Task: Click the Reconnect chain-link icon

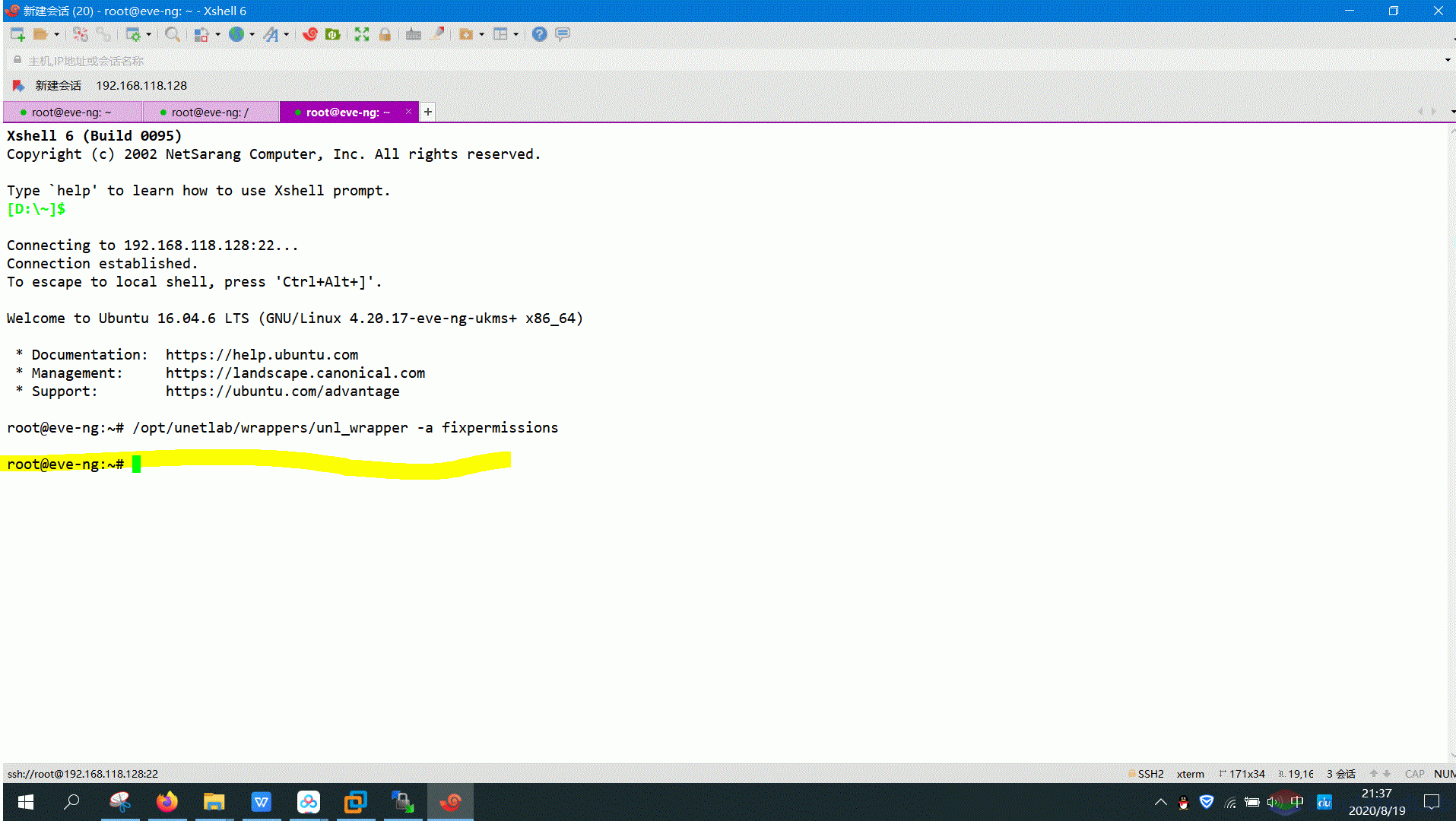Action: [103, 34]
